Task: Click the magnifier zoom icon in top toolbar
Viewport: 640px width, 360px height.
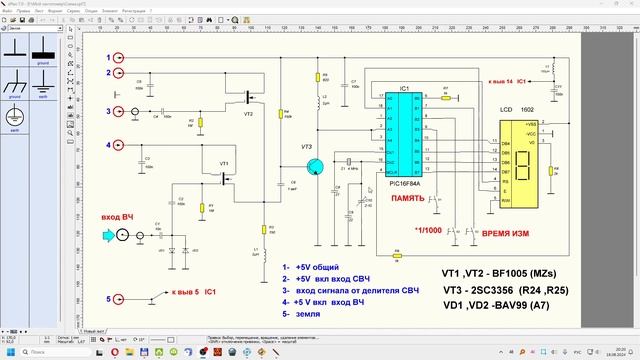Action: 235,20
